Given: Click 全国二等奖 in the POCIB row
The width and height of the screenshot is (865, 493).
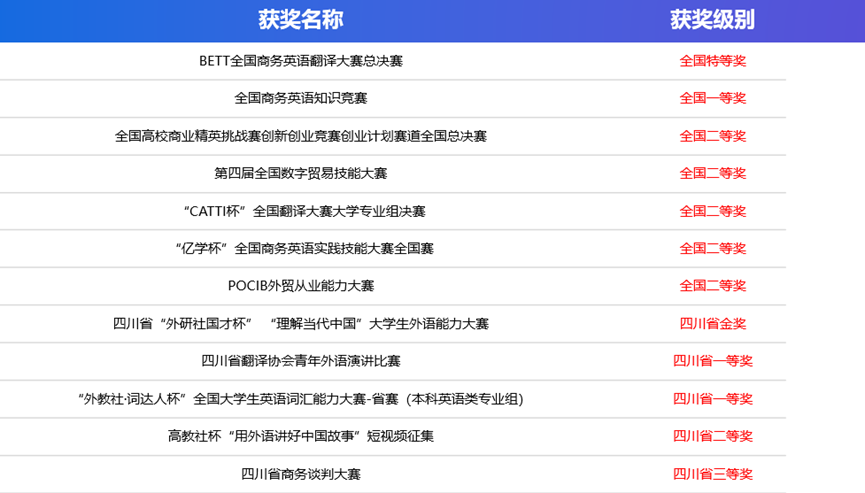Looking at the screenshot, I should pos(712,286).
